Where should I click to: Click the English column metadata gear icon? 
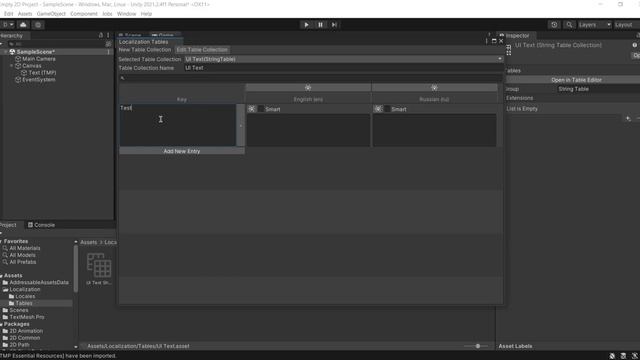308,87
